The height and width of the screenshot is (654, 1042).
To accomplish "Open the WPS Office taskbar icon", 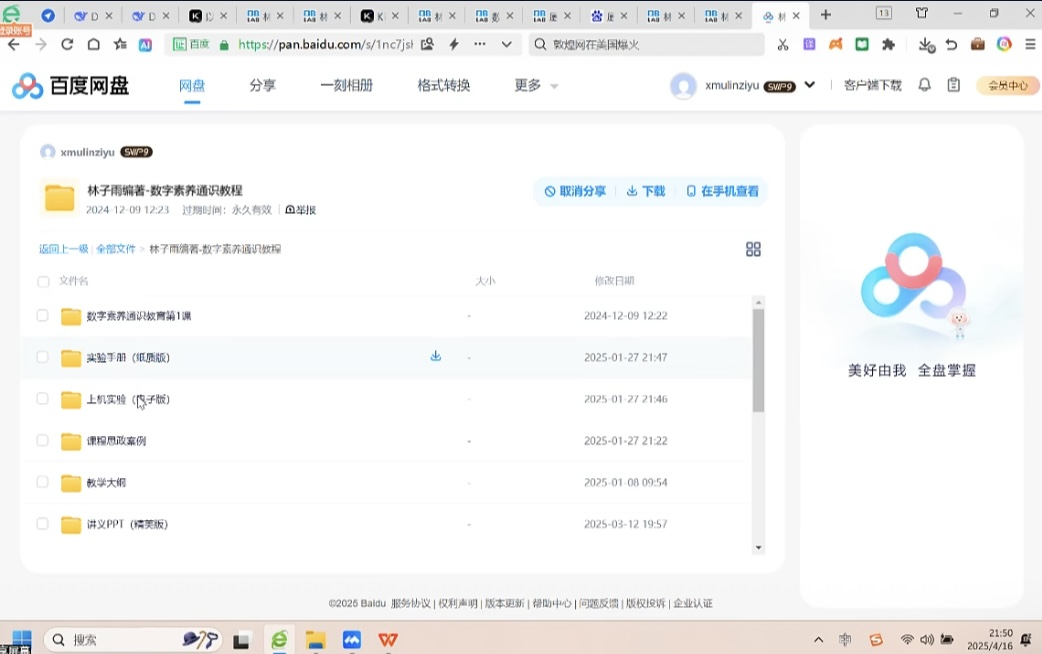I will 388,640.
